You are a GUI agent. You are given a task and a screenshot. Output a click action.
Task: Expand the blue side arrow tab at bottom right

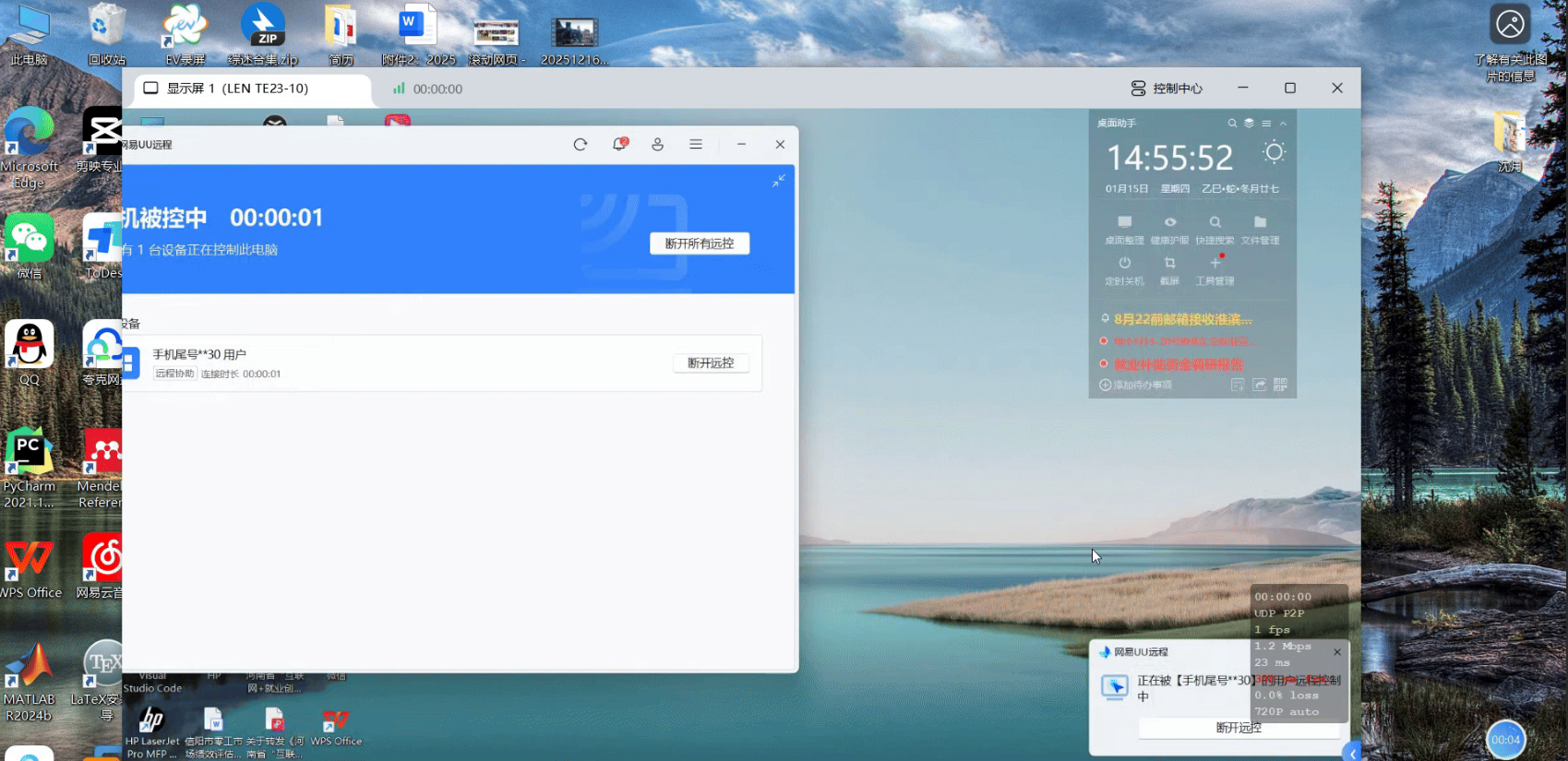point(1352,753)
